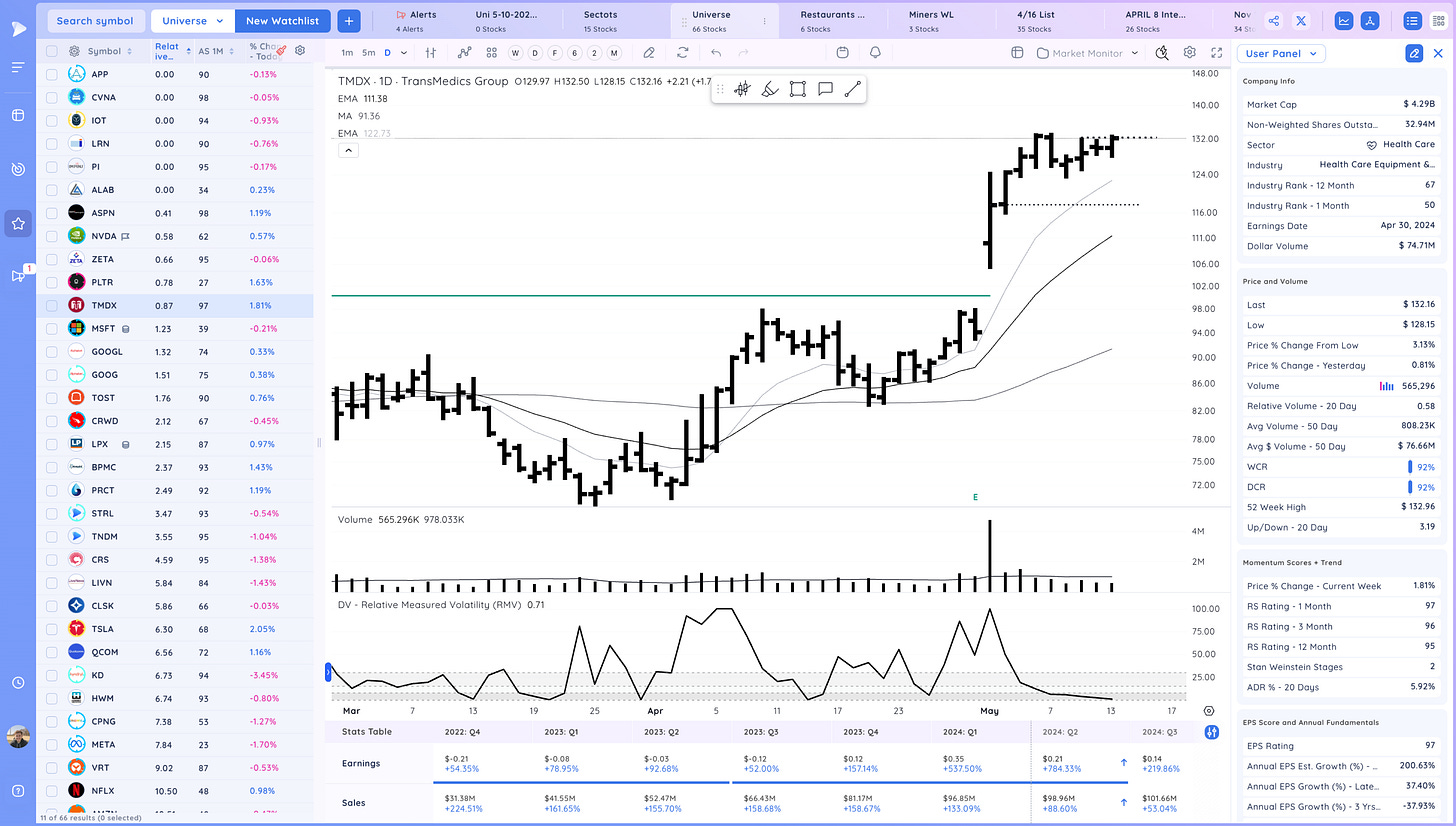Open the table settings gear beside Symbol header

coord(75,51)
